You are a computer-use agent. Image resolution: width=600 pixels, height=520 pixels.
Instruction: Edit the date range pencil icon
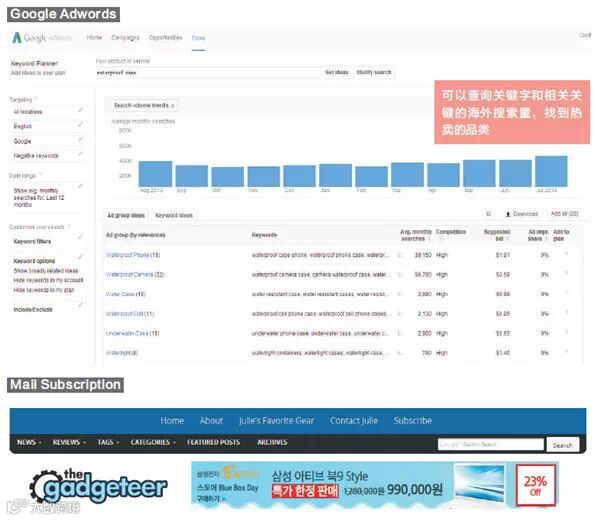pos(80,186)
